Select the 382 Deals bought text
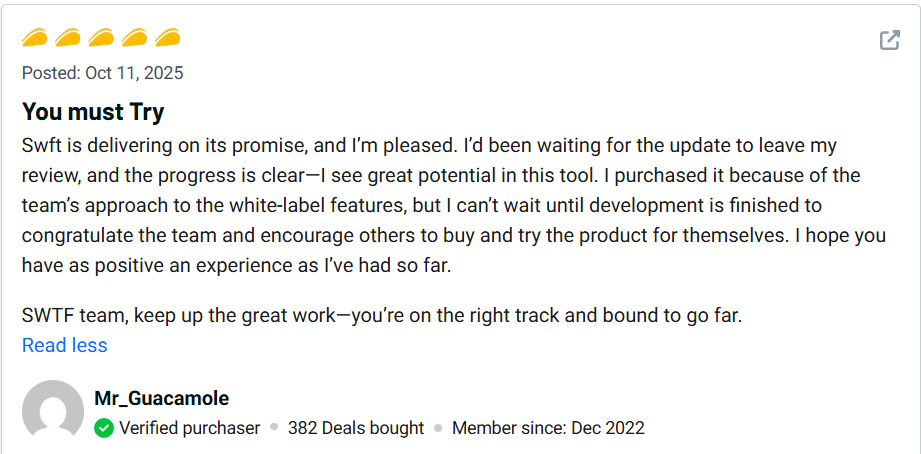921x454 pixels. 356,428
